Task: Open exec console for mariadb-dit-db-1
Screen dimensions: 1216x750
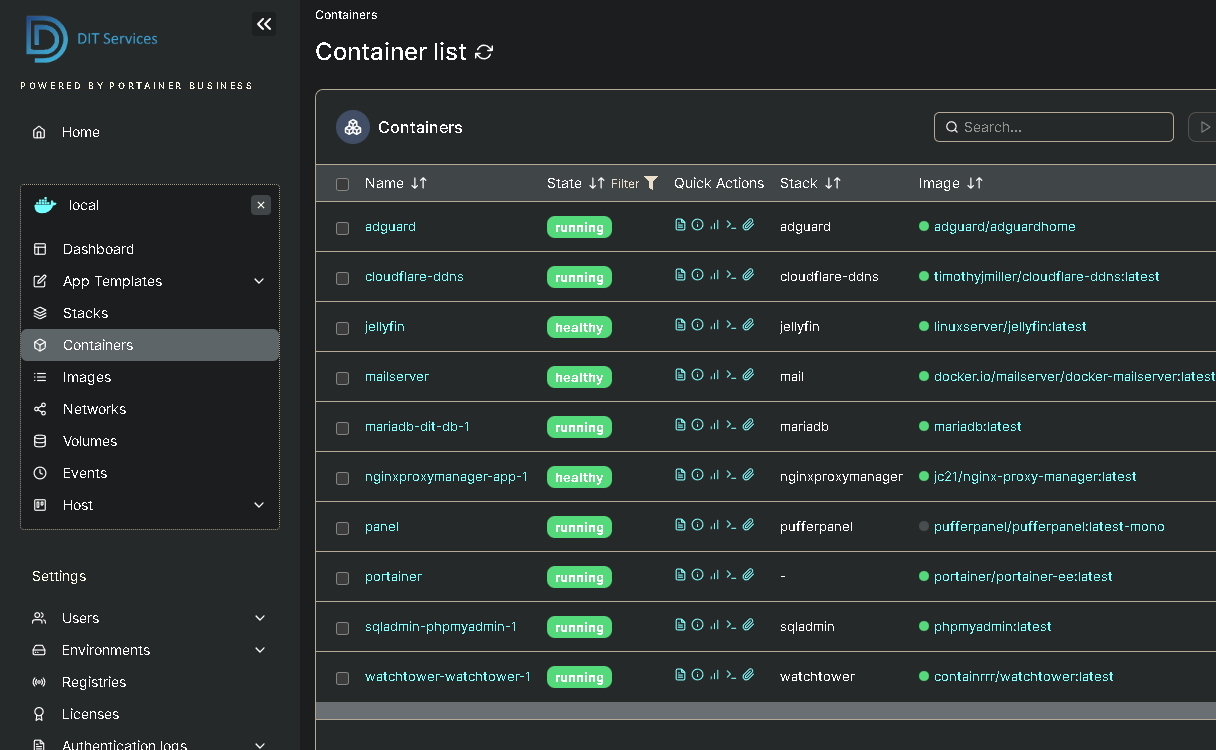Action: pyautogui.click(x=731, y=425)
